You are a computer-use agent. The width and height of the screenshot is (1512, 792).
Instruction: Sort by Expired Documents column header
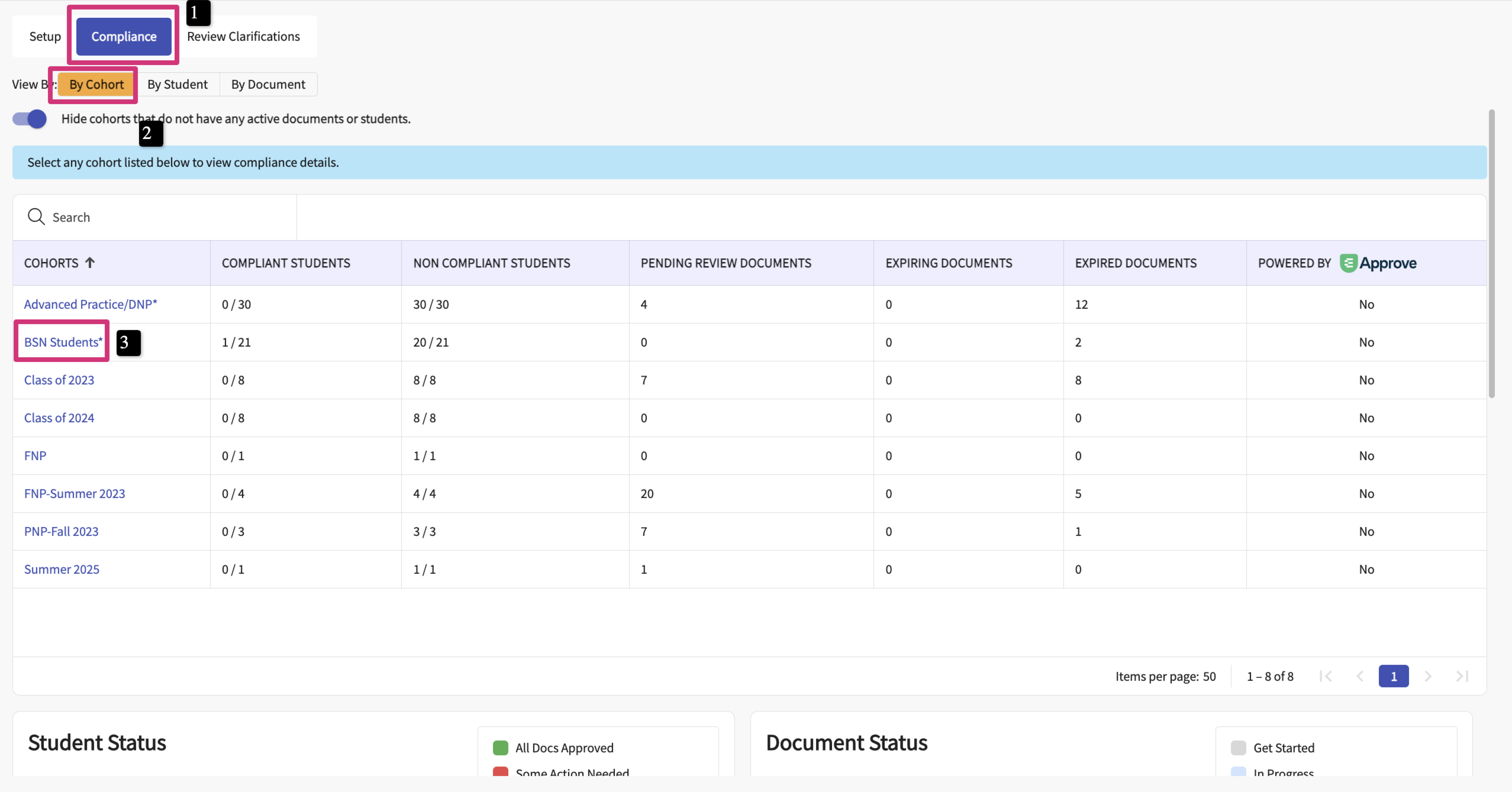[x=1135, y=263]
